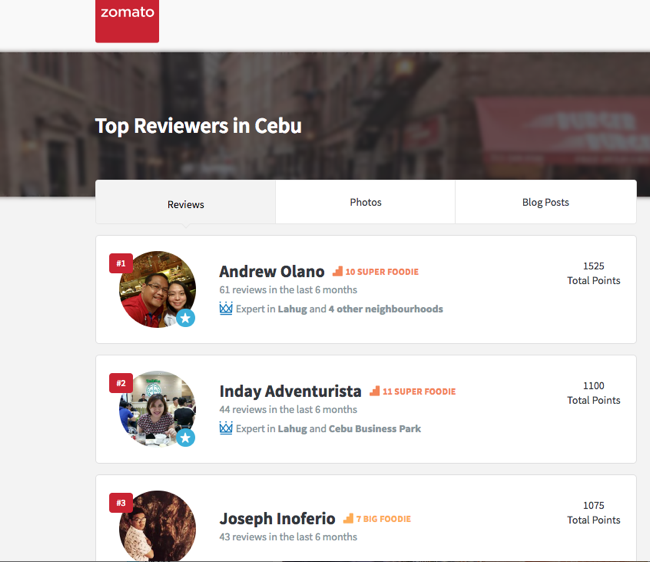Open the Blog Posts tab
Image resolution: width=650 pixels, height=562 pixels.
pyautogui.click(x=546, y=202)
